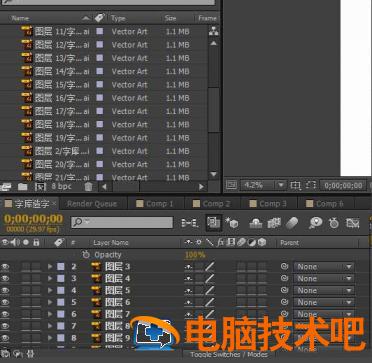Click Toggle Switches / Modes button

pyautogui.click(x=229, y=354)
